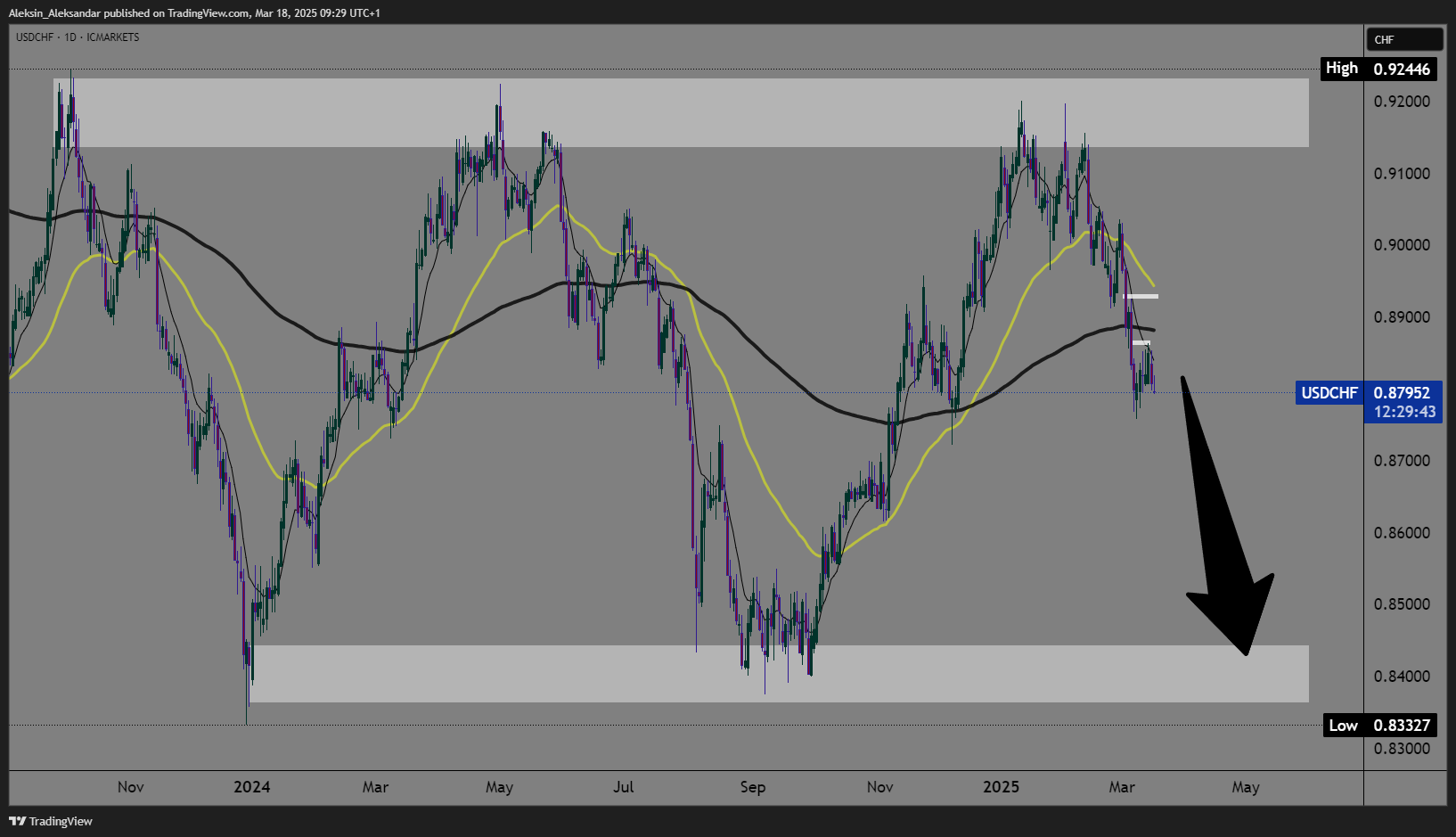Click the 2025 label on time axis
Image resolution: width=1456 pixels, height=837 pixels.
1002,787
